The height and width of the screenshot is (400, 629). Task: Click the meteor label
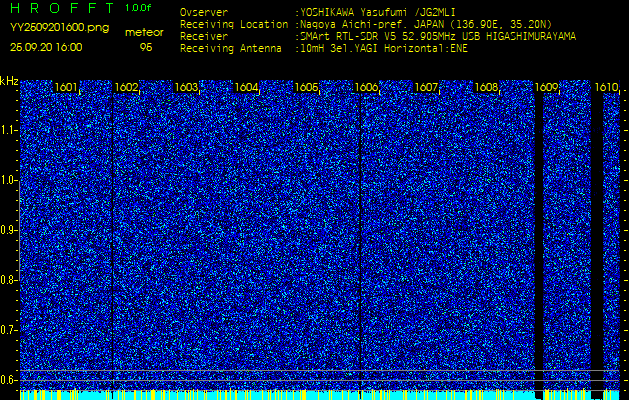(144, 33)
